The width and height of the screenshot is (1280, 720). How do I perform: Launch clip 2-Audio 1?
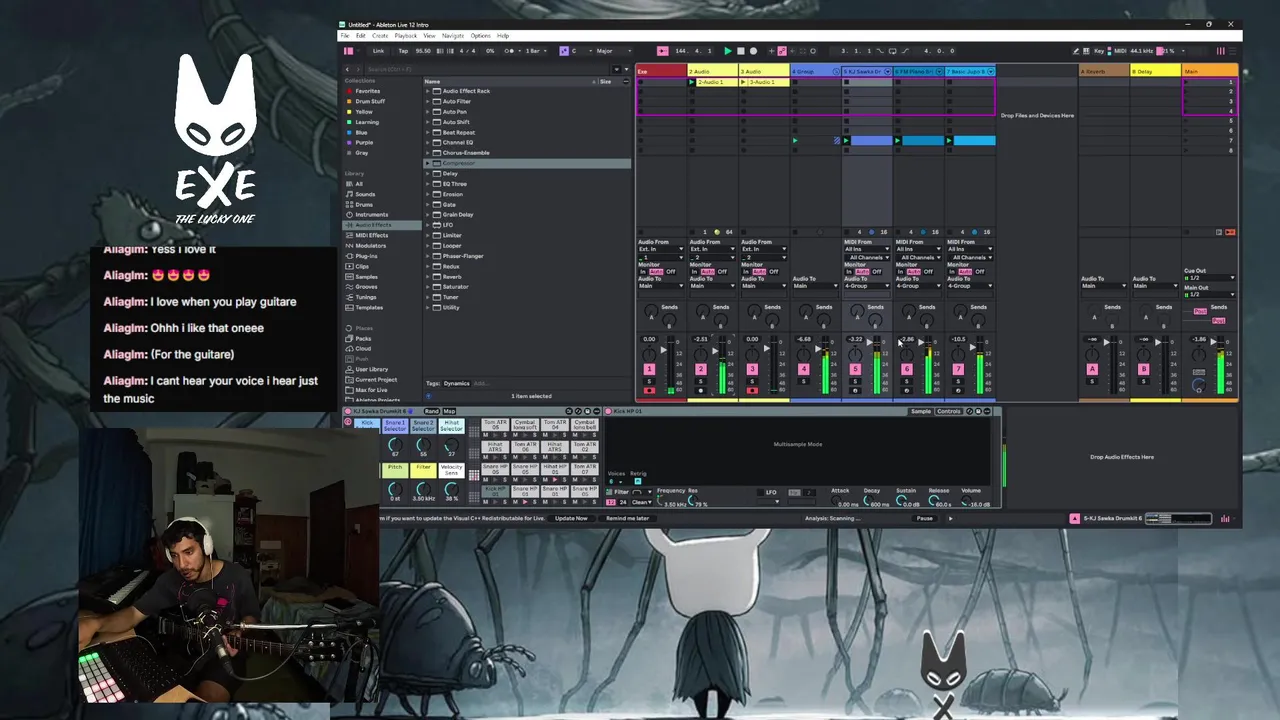tap(692, 82)
